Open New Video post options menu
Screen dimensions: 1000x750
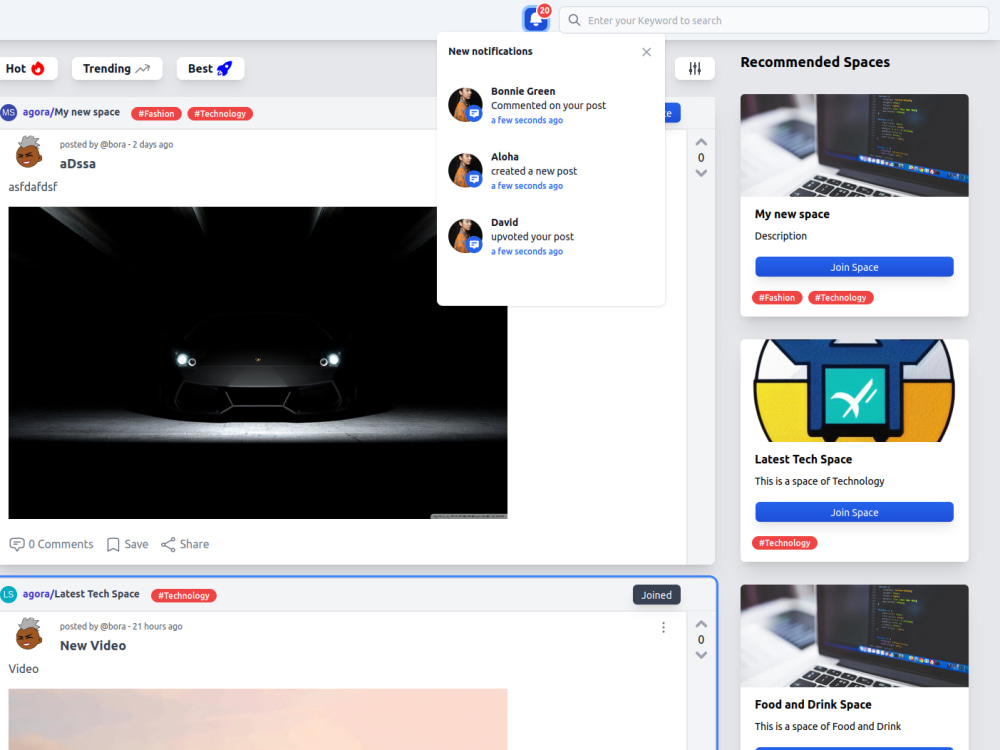663,628
